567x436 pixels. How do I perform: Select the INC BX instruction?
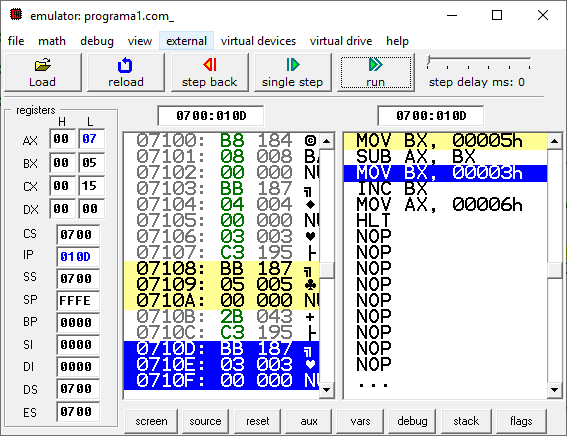(446, 189)
